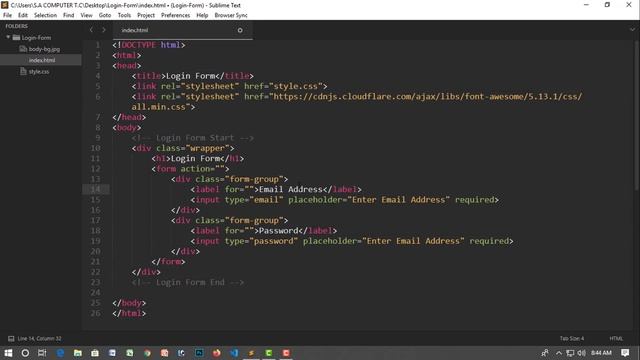Image resolution: width=640 pixels, height=360 pixels.
Task: Switch to Sublime Text taskbar icon
Action: [x=251, y=353]
